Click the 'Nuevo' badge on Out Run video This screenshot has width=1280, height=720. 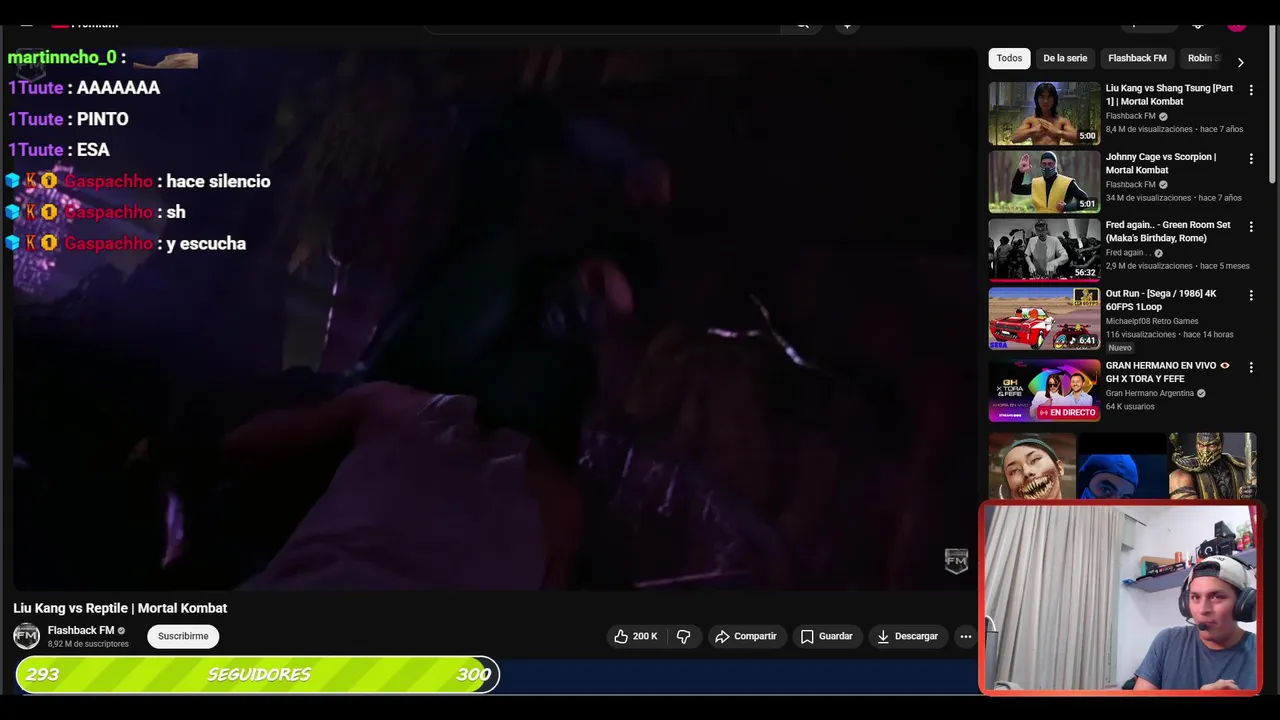[x=1120, y=348]
